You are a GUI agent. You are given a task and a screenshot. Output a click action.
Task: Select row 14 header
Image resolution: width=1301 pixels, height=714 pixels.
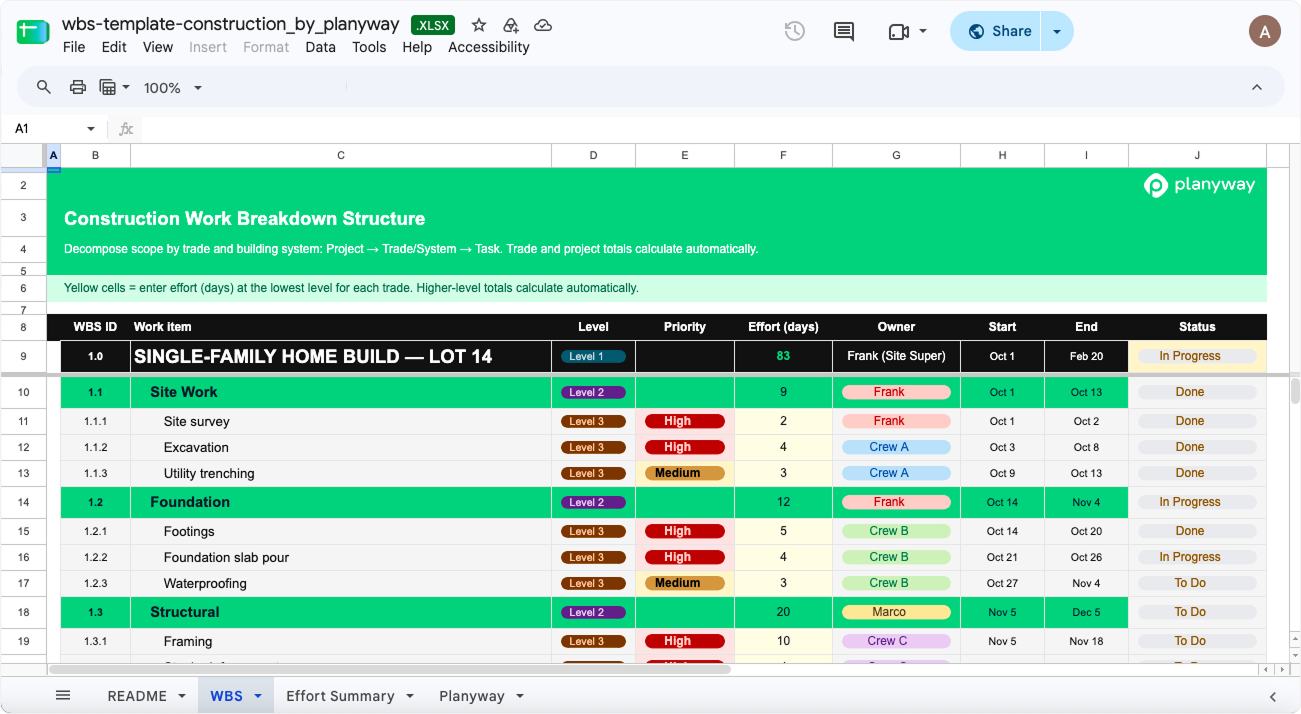[x=23, y=502]
